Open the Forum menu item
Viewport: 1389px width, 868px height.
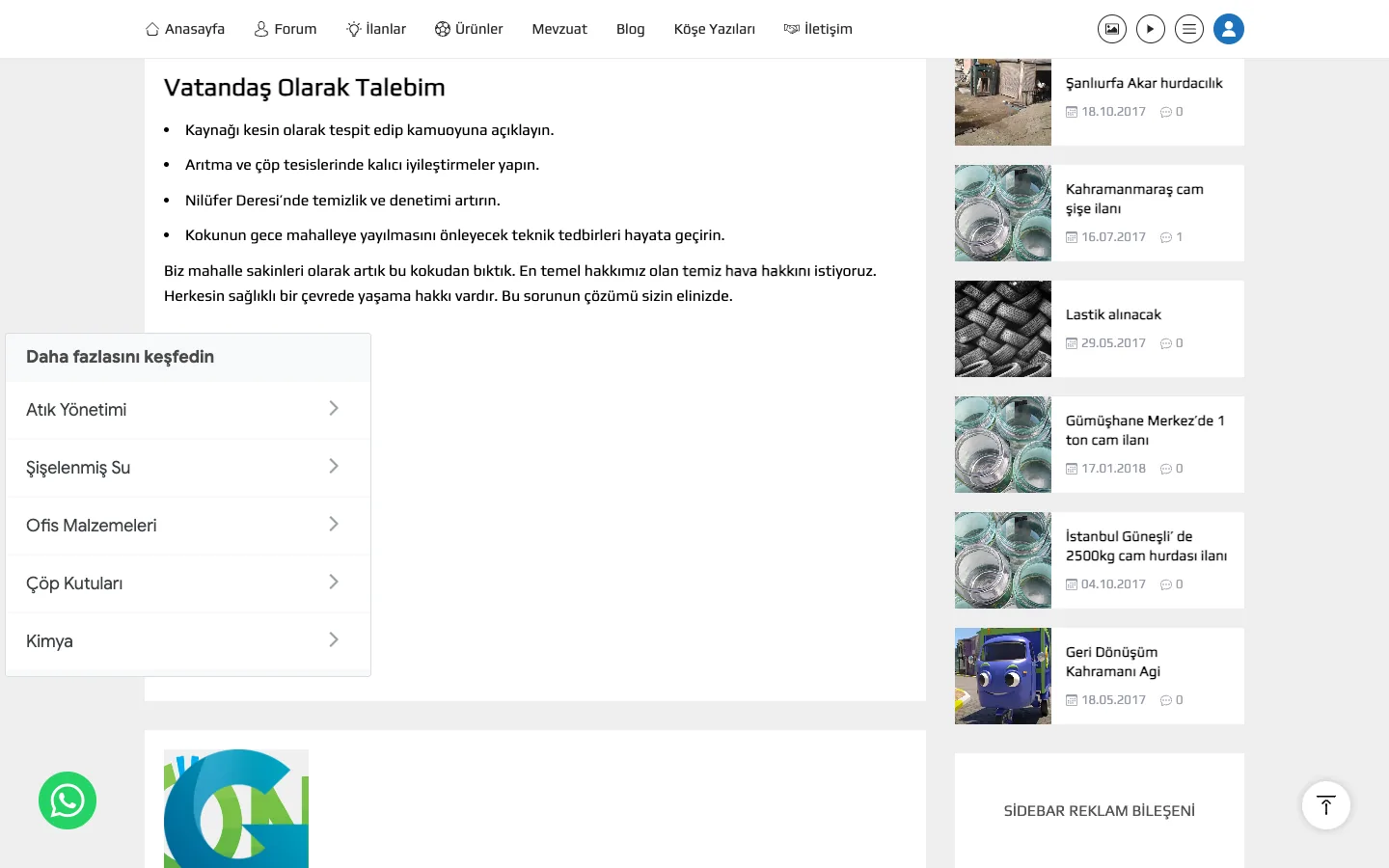[x=286, y=29]
